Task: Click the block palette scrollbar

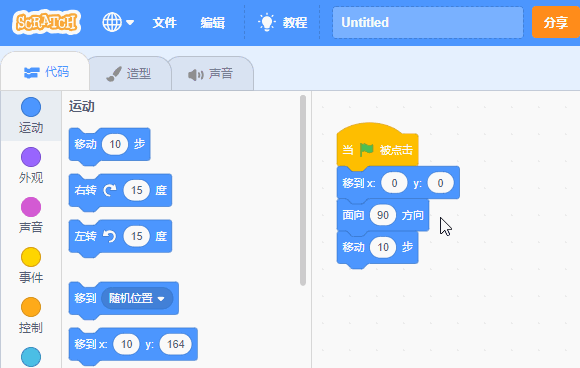Action: tap(303, 190)
